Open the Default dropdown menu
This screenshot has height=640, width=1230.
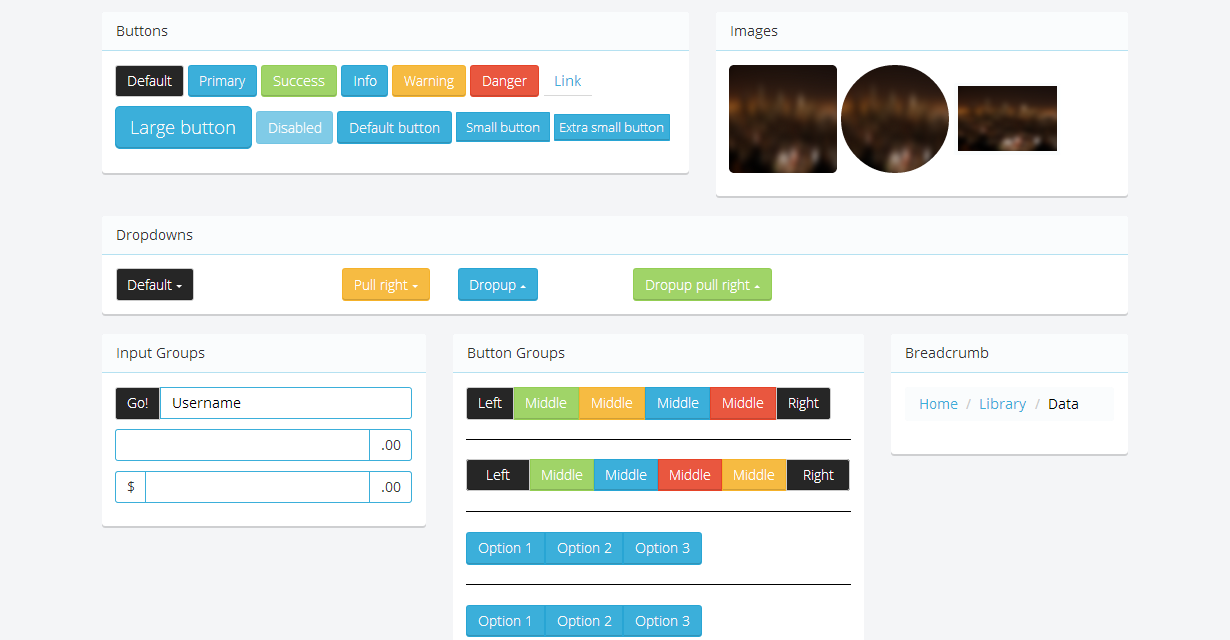tap(154, 284)
